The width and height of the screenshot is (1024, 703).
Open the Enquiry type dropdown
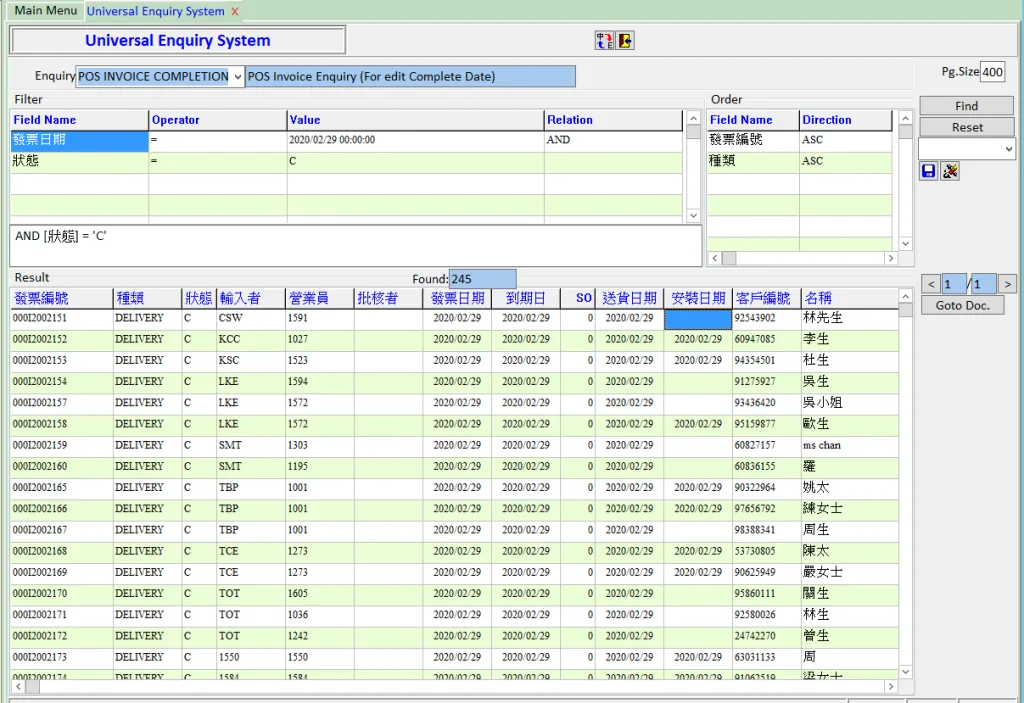point(237,77)
